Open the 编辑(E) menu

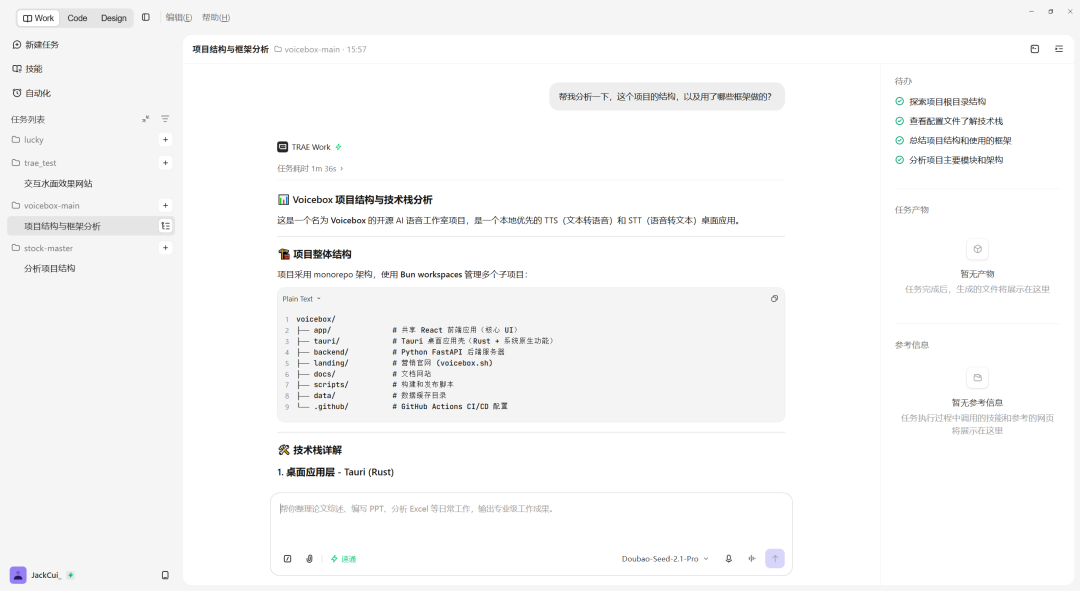click(178, 17)
